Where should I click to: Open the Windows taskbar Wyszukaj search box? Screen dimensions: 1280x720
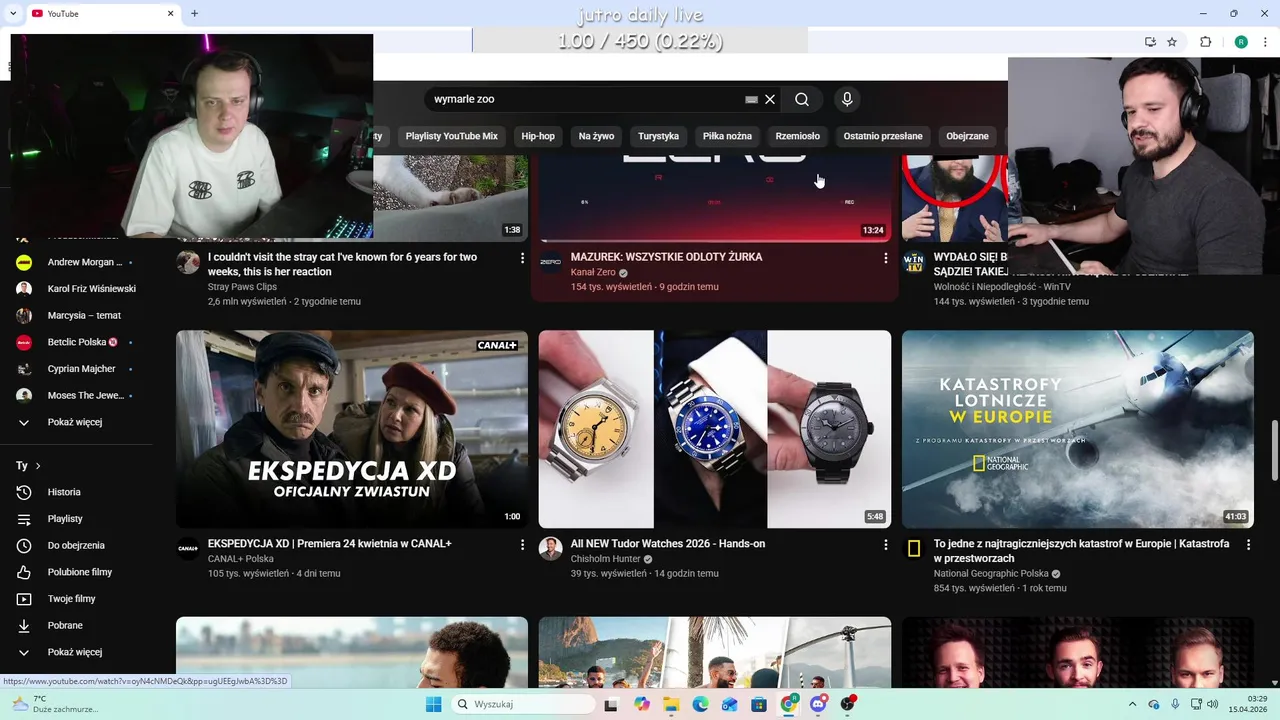(x=521, y=704)
